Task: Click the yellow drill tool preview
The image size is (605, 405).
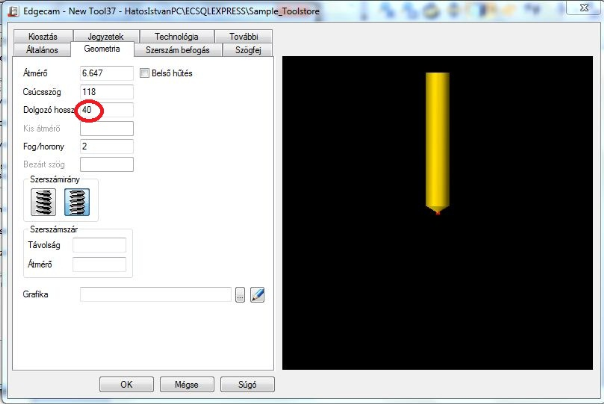Action: click(x=438, y=143)
